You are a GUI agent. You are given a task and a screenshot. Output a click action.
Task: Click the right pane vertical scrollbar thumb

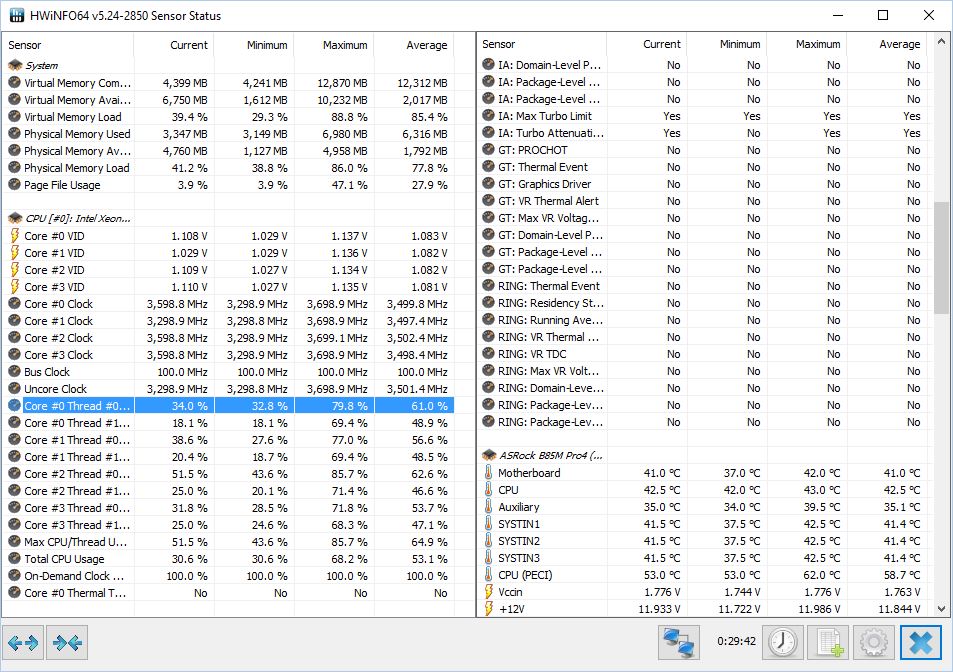[x=941, y=258]
